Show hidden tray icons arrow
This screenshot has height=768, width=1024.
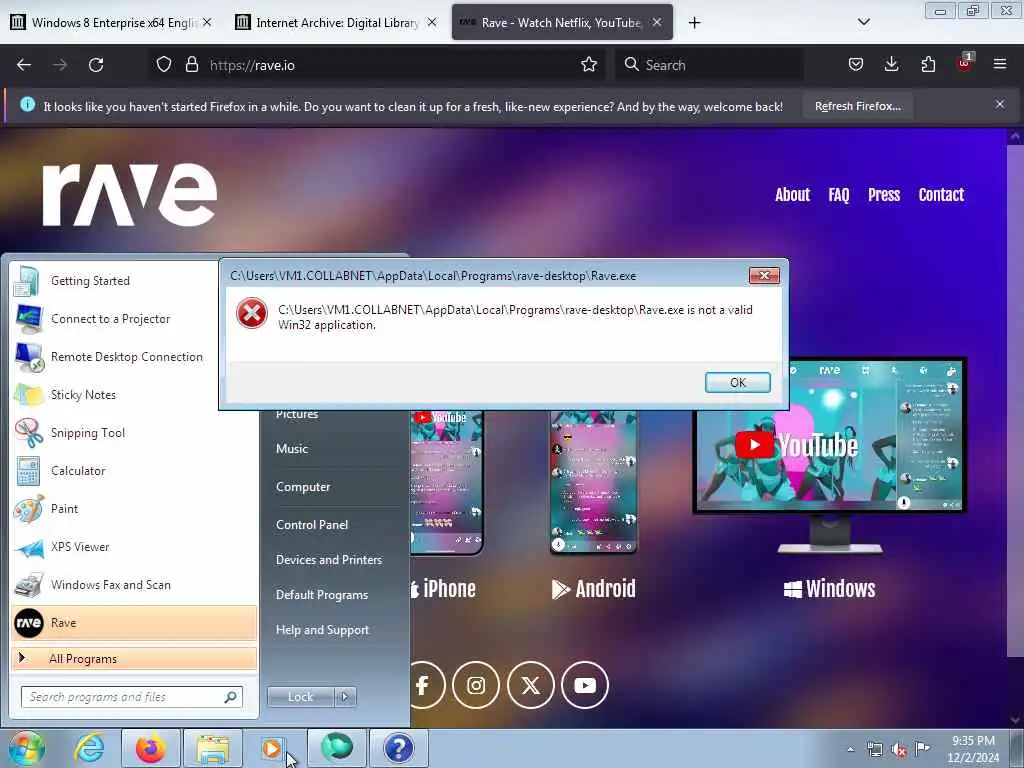click(850, 750)
